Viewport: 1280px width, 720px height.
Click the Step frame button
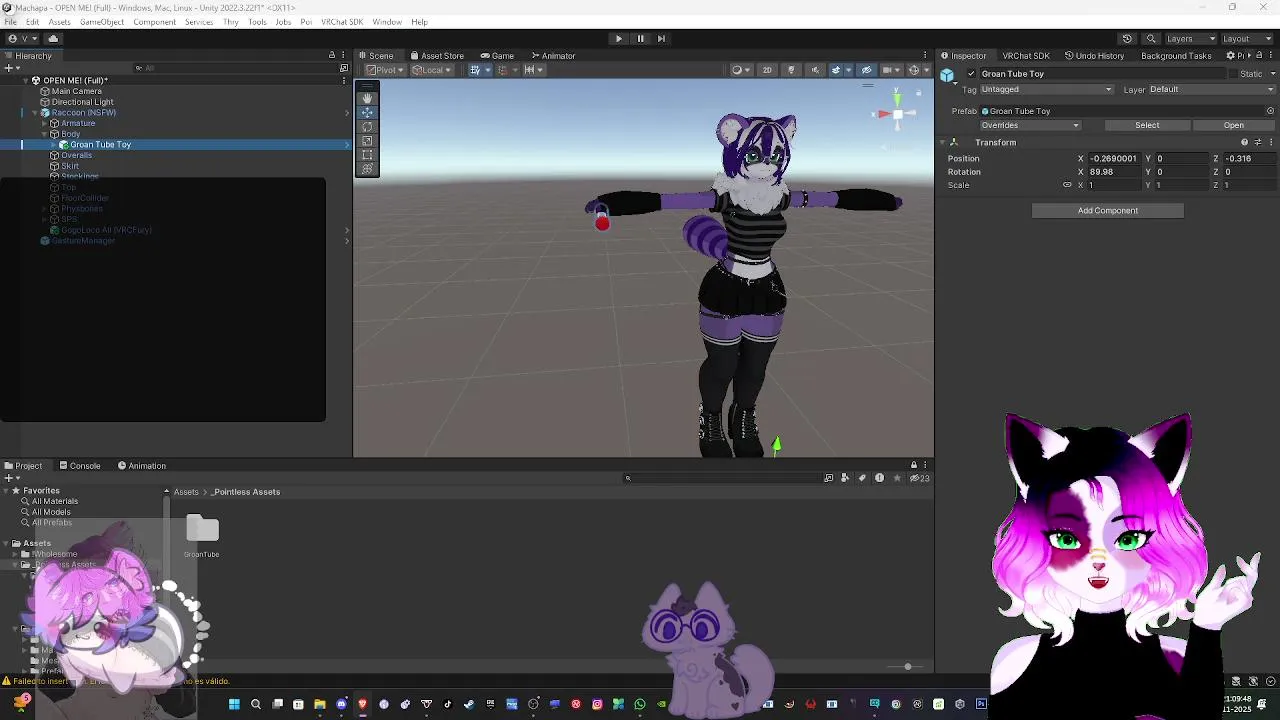click(x=661, y=38)
